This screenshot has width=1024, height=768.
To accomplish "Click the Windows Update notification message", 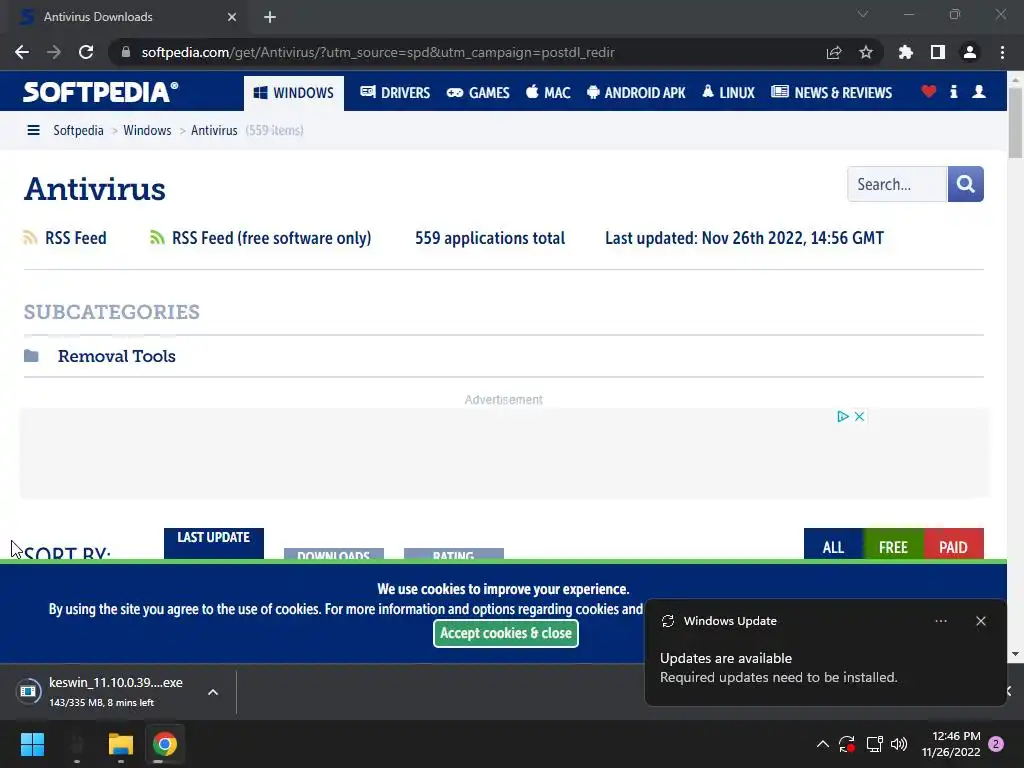I will pos(778,668).
